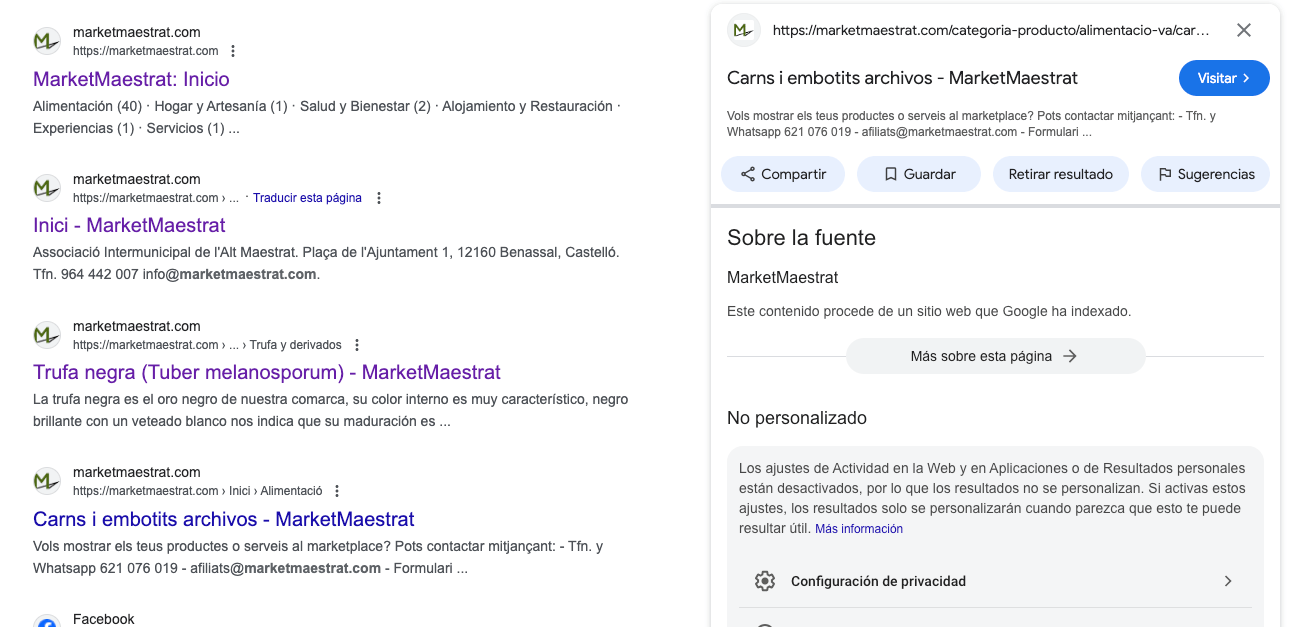The height and width of the screenshot is (627, 1292).
Task: Click the Sugerencias button
Action: point(1205,174)
